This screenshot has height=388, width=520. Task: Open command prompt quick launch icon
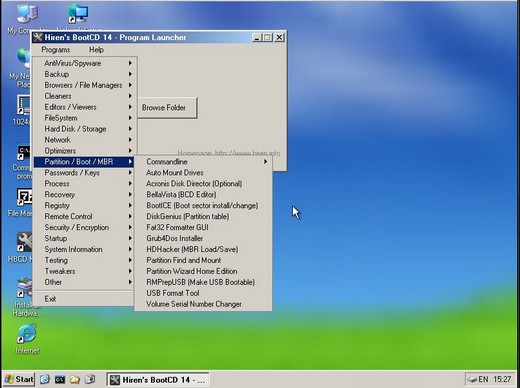click(x=60, y=379)
